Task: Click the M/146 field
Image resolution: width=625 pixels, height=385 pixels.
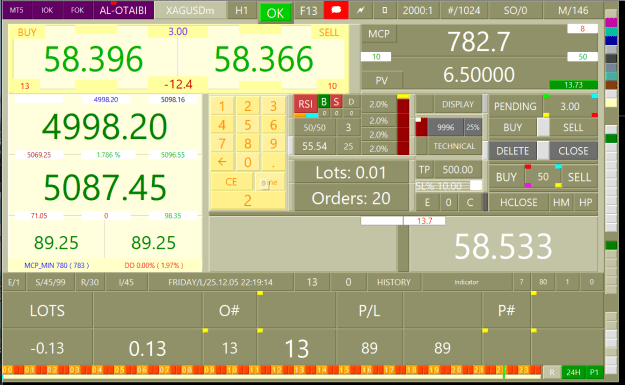Action: pos(573,10)
